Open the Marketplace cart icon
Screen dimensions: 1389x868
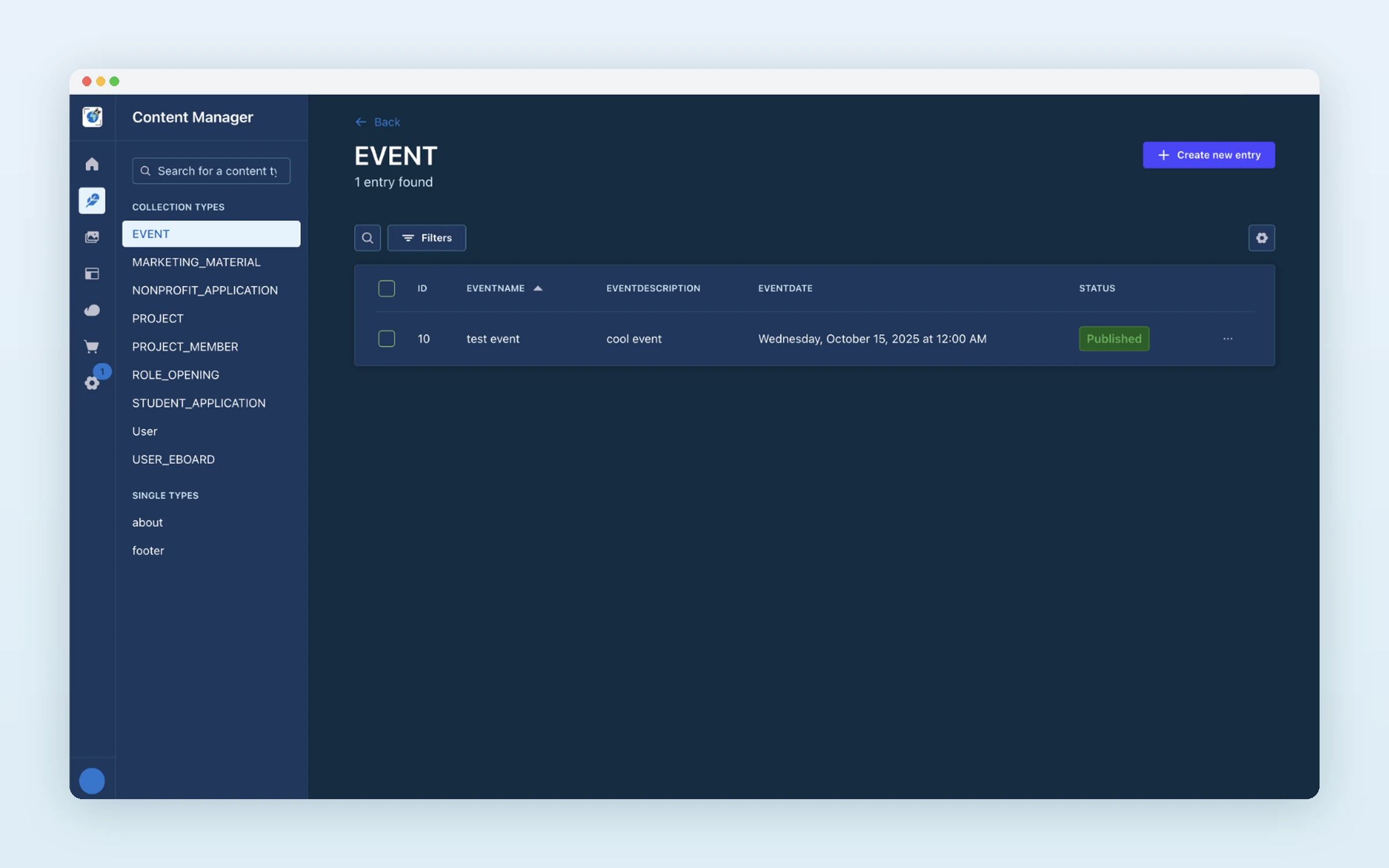[x=92, y=347]
